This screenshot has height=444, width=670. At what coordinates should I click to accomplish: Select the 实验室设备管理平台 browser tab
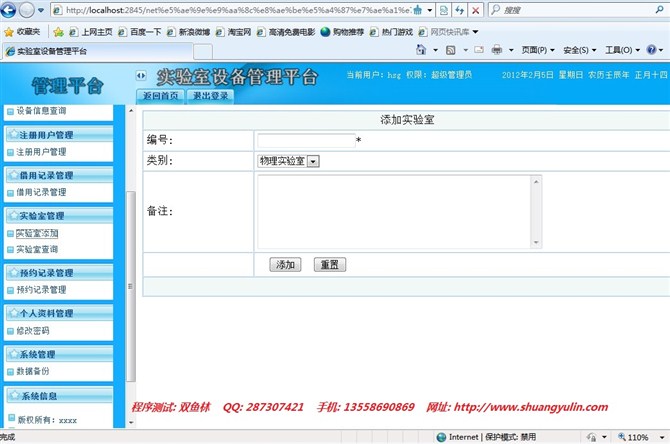(x=97, y=51)
